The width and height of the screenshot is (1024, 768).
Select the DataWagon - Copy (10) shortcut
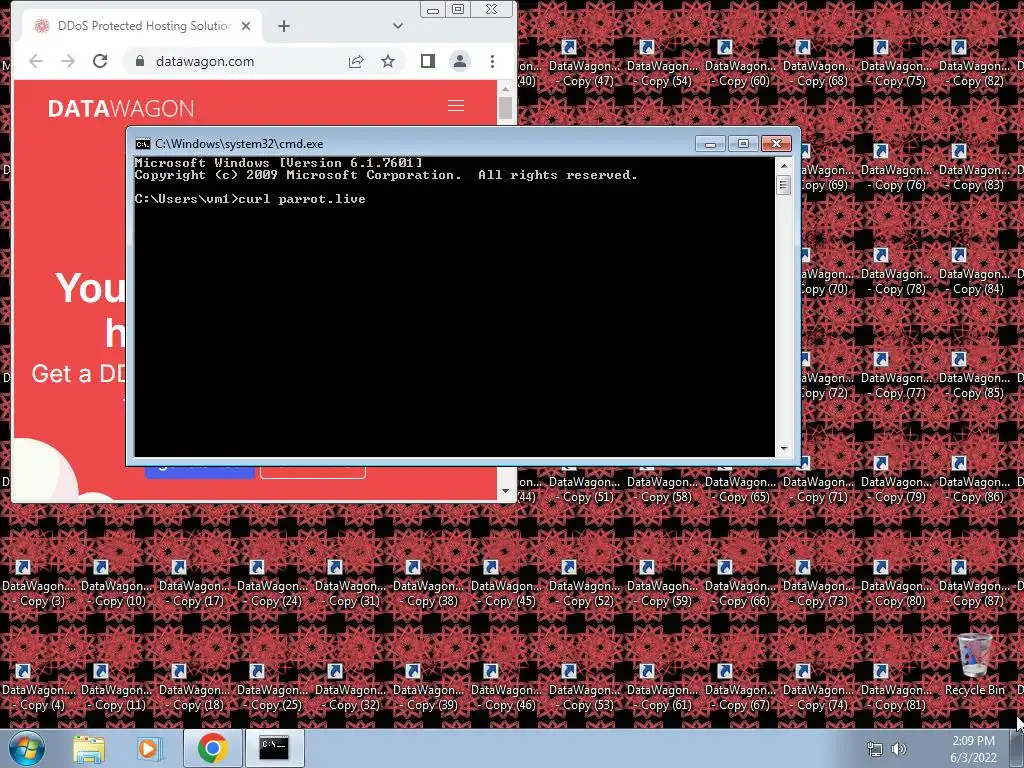point(116,584)
